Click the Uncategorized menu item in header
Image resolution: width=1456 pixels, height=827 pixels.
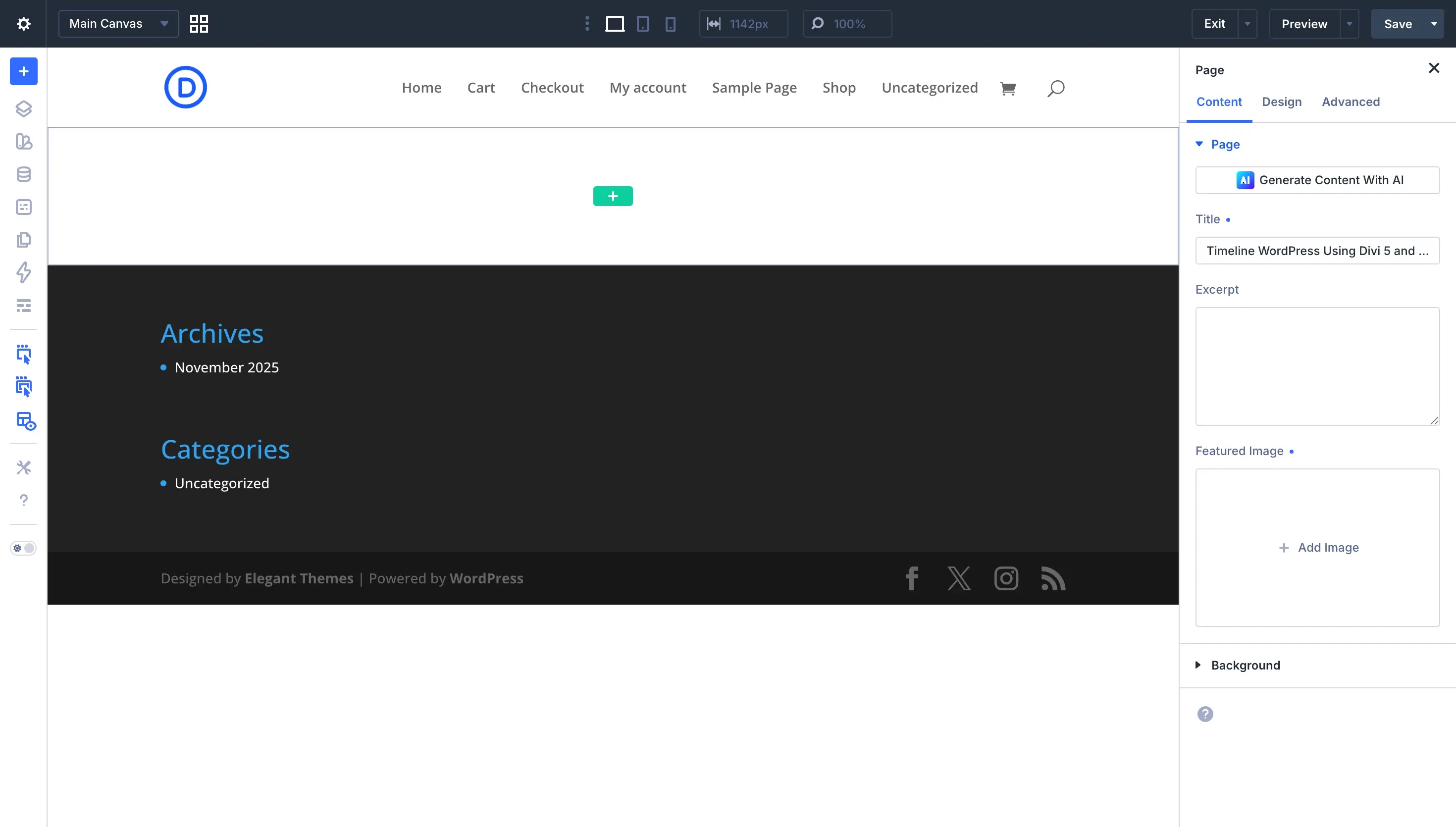click(x=930, y=88)
